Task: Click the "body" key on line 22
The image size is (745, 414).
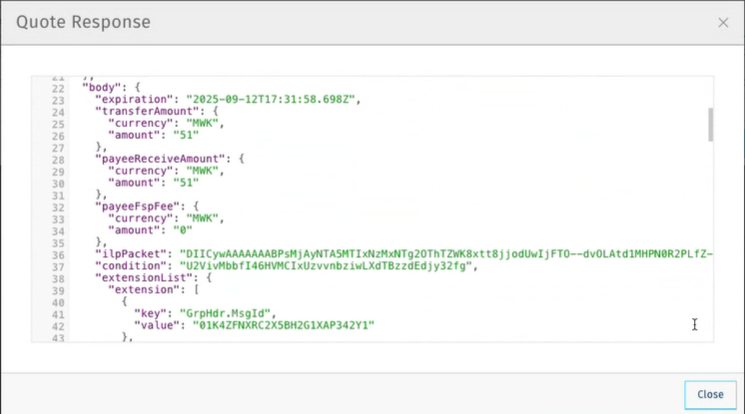Action: coord(100,88)
